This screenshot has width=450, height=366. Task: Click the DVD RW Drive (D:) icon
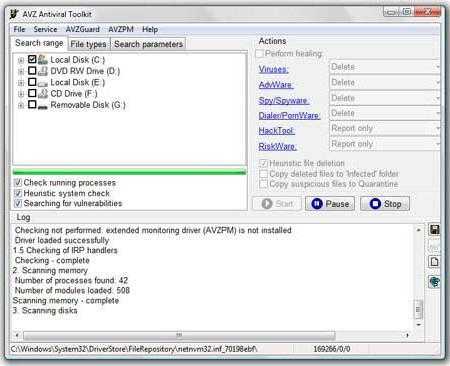(43, 71)
